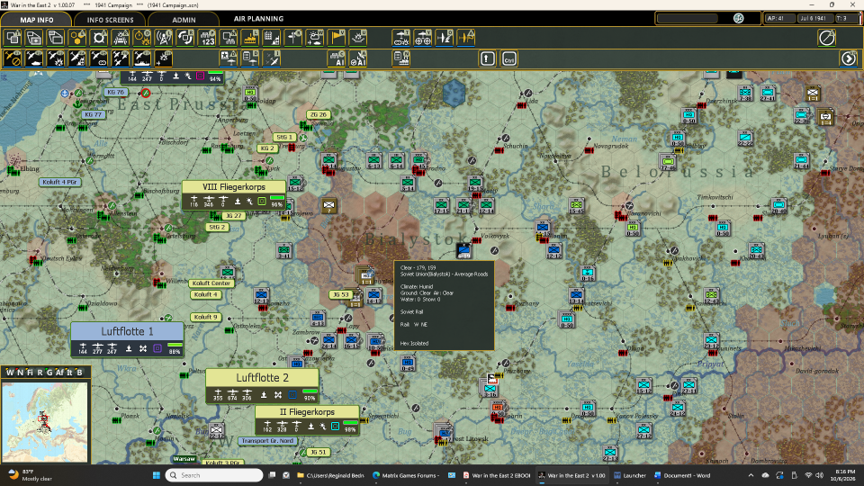The height and width of the screenshot is (486, 864).
Task: Open the Document1 - Word taskbar item
Action: (682, 475)
